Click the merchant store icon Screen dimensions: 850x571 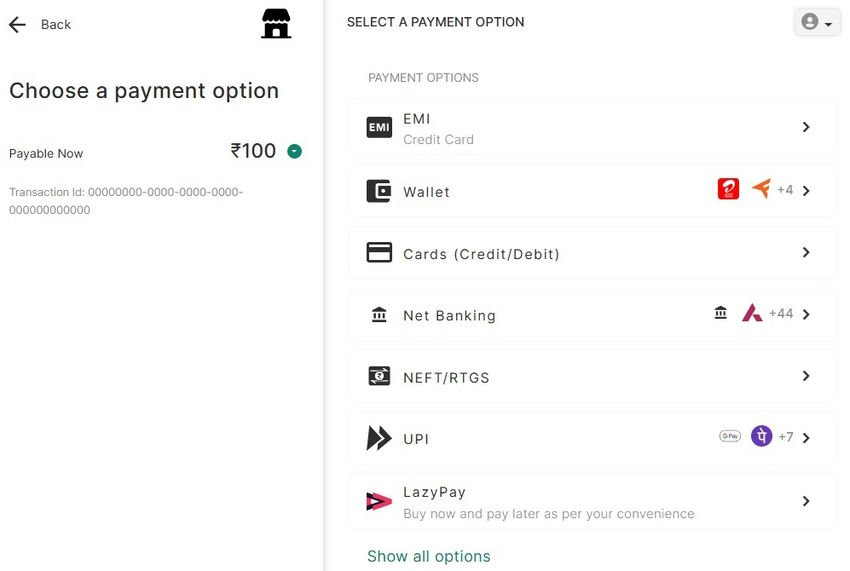pyautogui.click(x=276, y=23)
